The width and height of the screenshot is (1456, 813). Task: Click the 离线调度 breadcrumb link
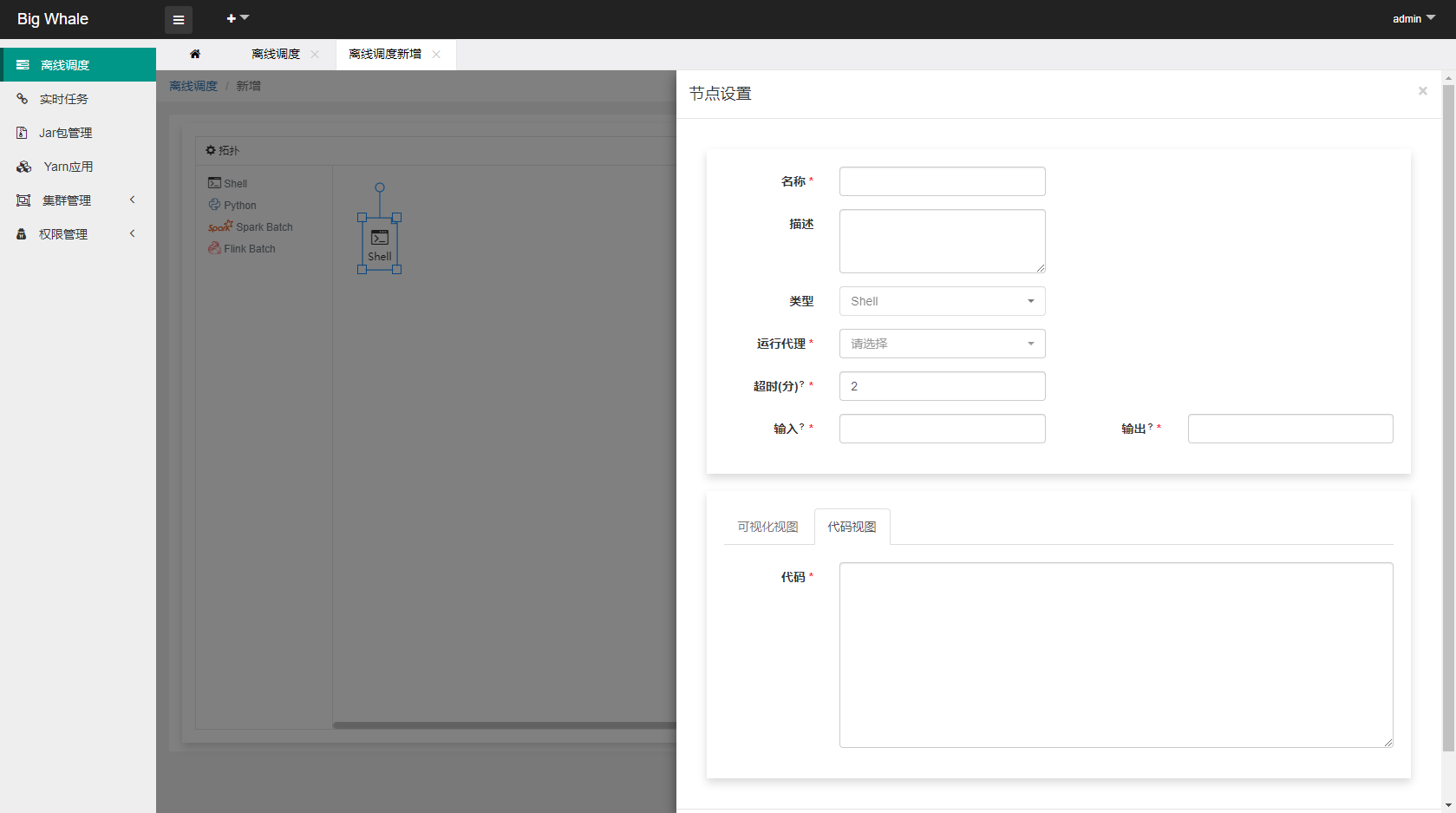tap(193, 86)
